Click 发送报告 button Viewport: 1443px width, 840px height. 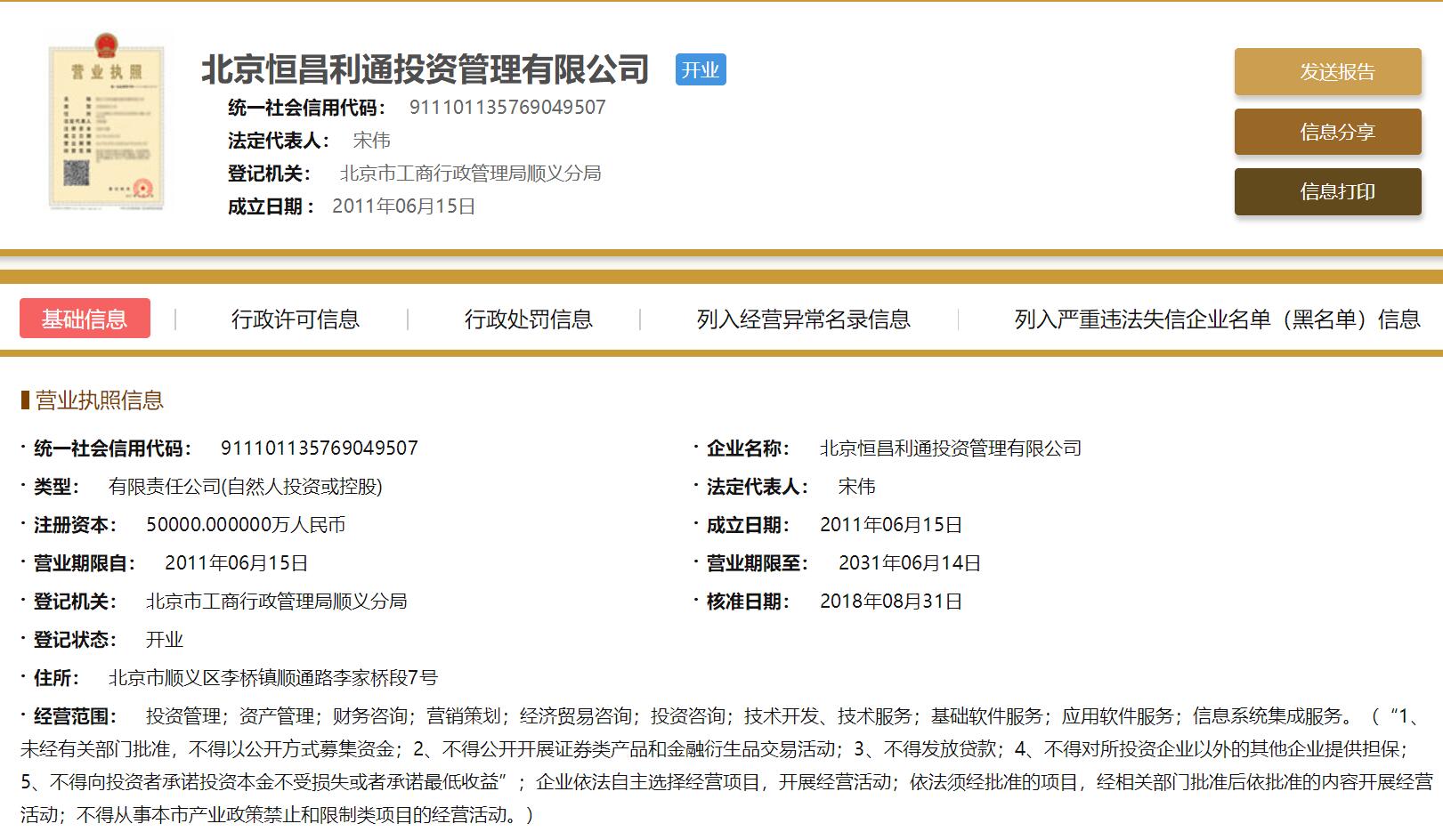[1327, 72]
